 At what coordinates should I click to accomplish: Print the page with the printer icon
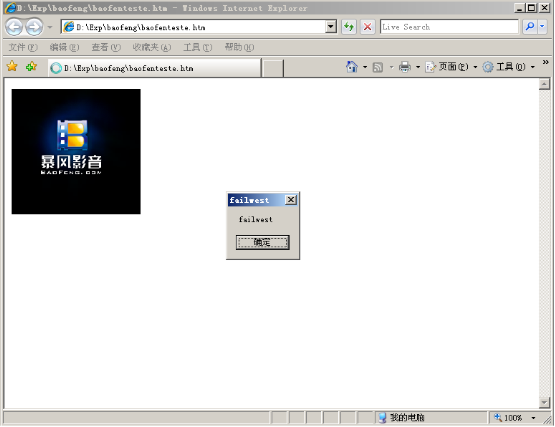click(405, 67)
